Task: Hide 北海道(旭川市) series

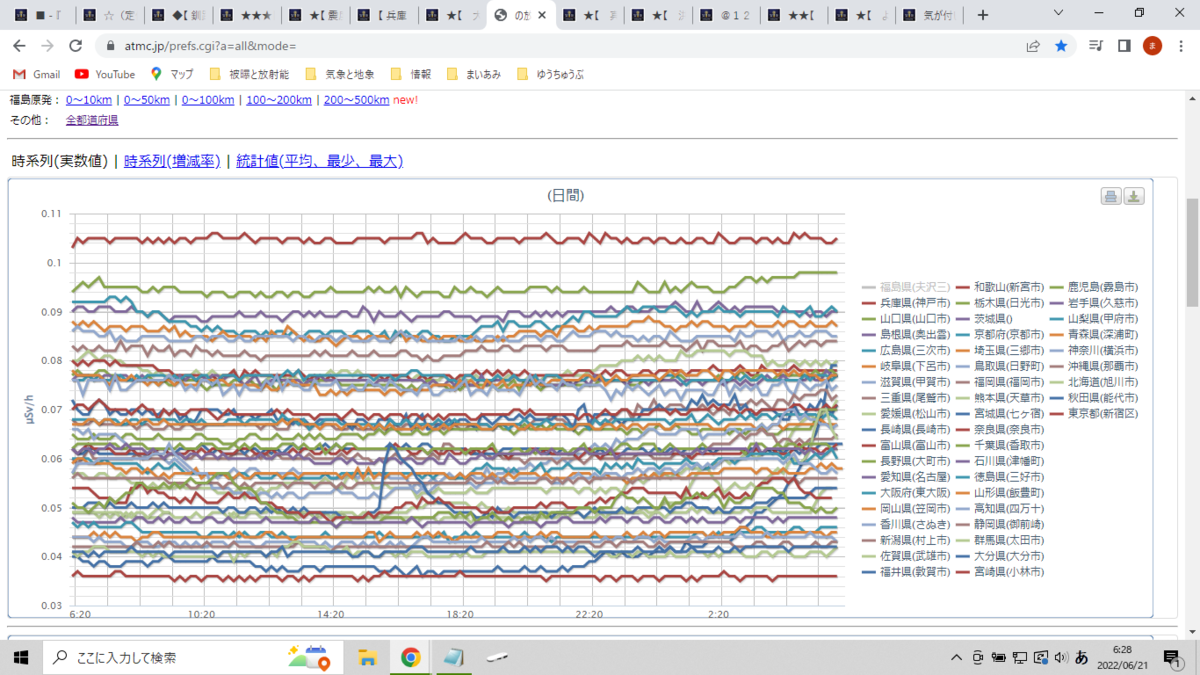Action: pyautogui.click(x=1093, y=382)
